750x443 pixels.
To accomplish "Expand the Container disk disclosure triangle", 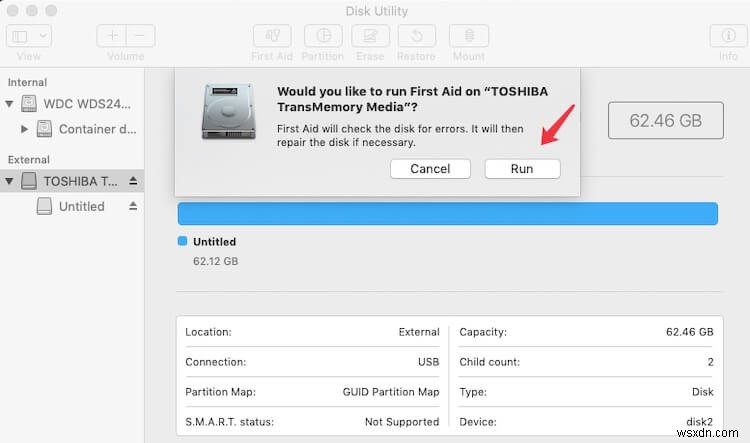I will (x=25, y=129).
